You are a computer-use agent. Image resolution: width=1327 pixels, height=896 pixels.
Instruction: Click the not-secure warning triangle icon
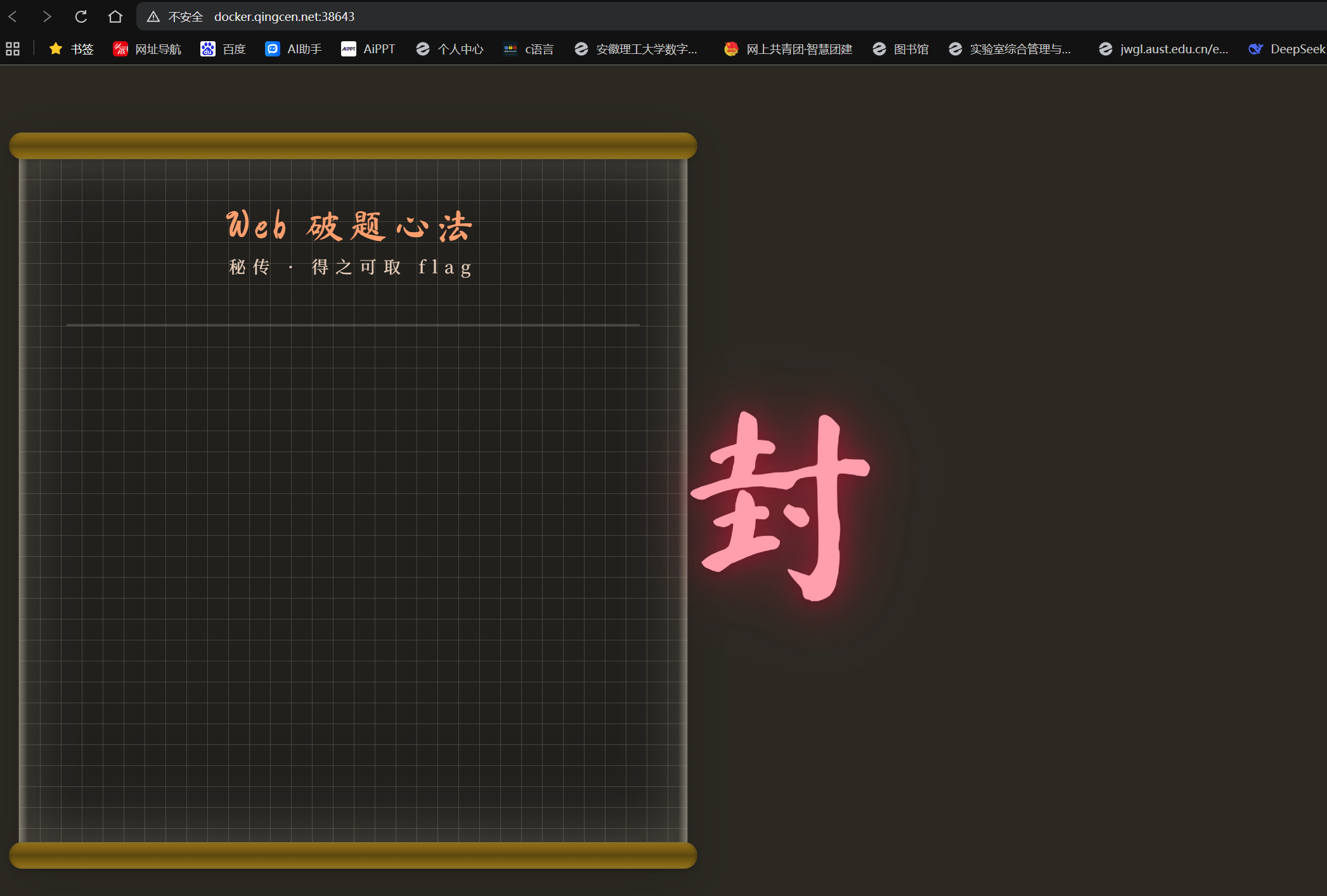click(153, 16)
